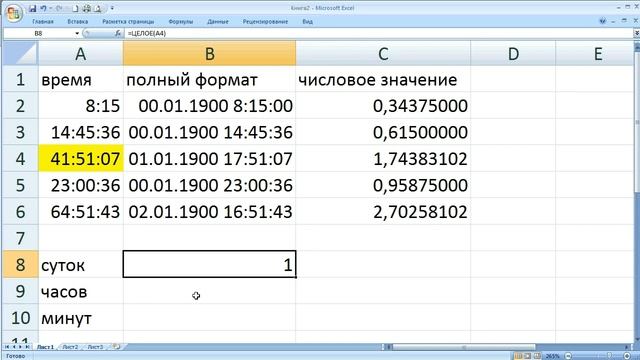
Task: Open the Рецензирование ribbon tab
Action: tap(265, 22)
